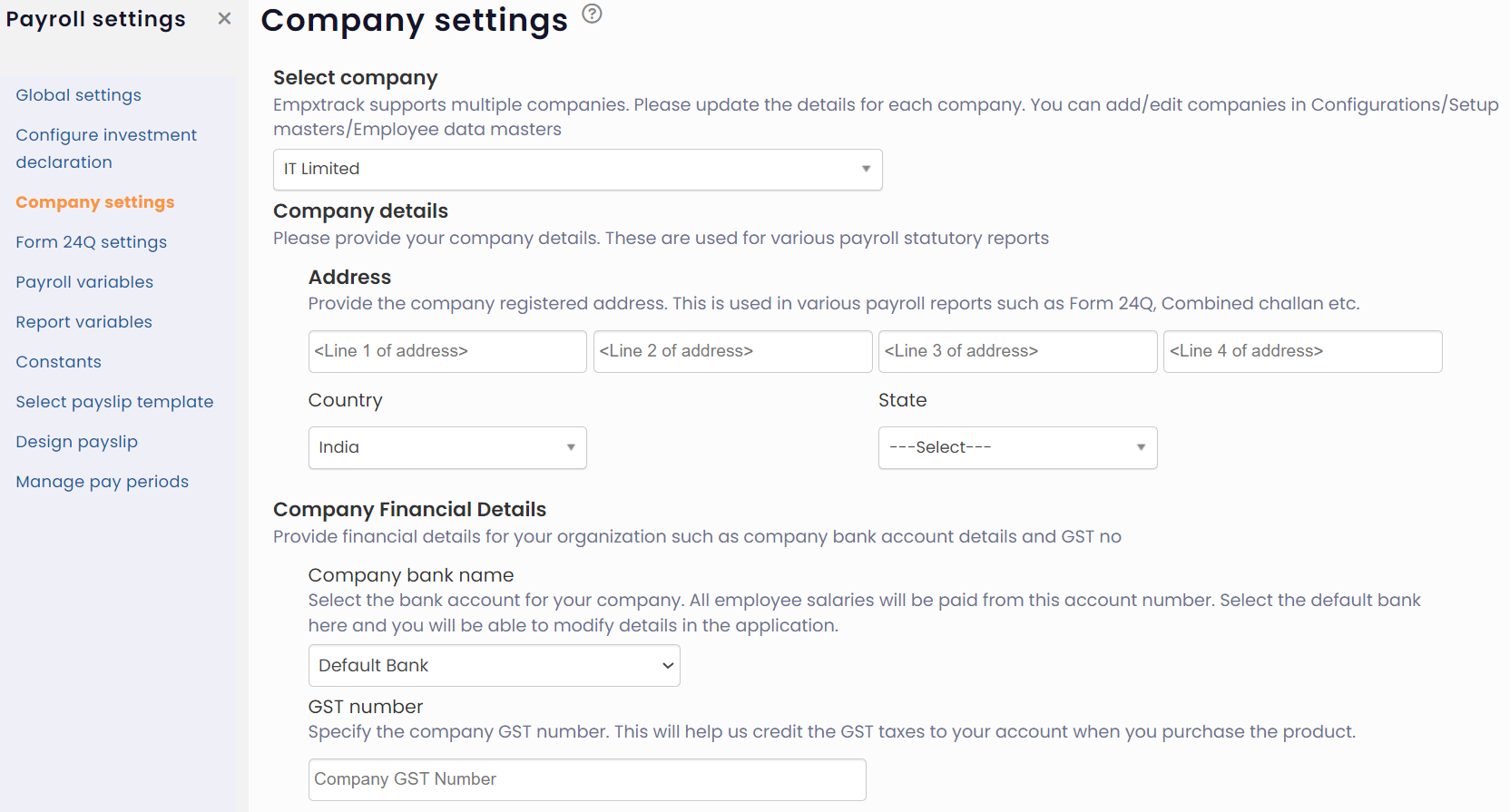Open Form 24Q settings
The width and height of the screenshot is (1510, 812).
click(x=91, y=241)
